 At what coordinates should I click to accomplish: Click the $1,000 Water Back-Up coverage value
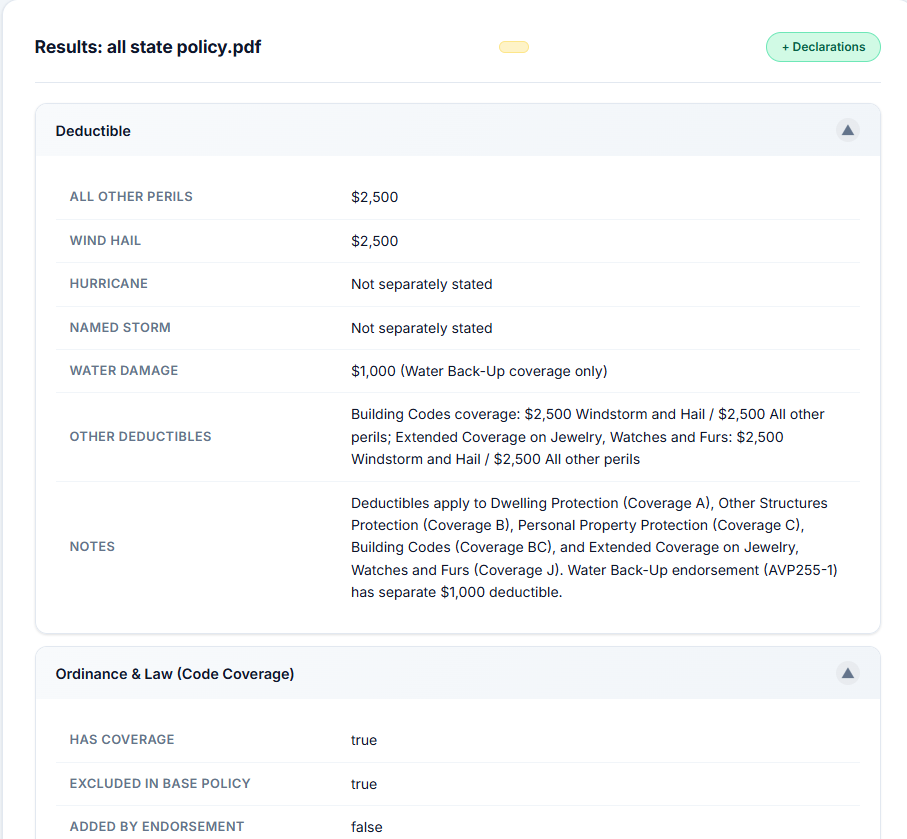coord(479,371)
